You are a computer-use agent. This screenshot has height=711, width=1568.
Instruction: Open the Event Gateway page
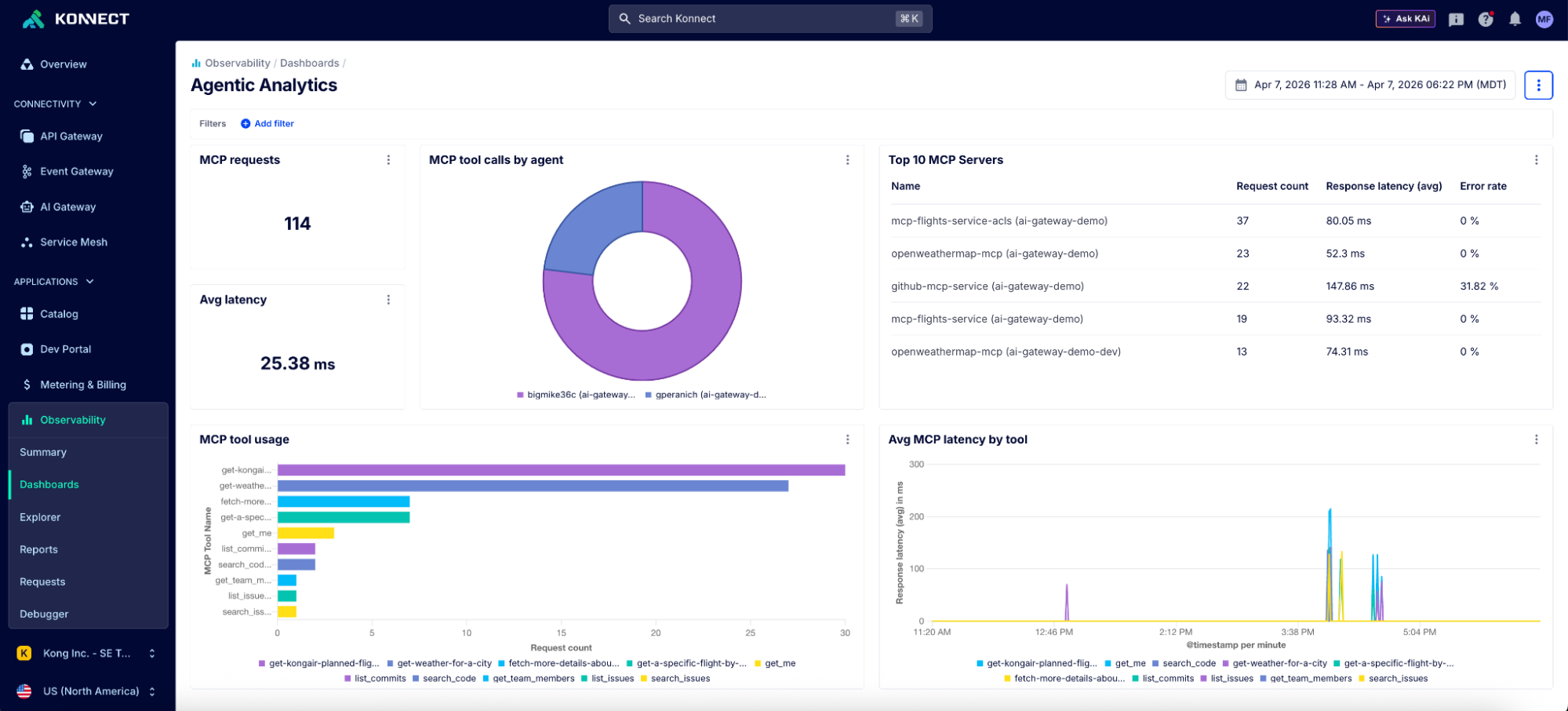76,171
